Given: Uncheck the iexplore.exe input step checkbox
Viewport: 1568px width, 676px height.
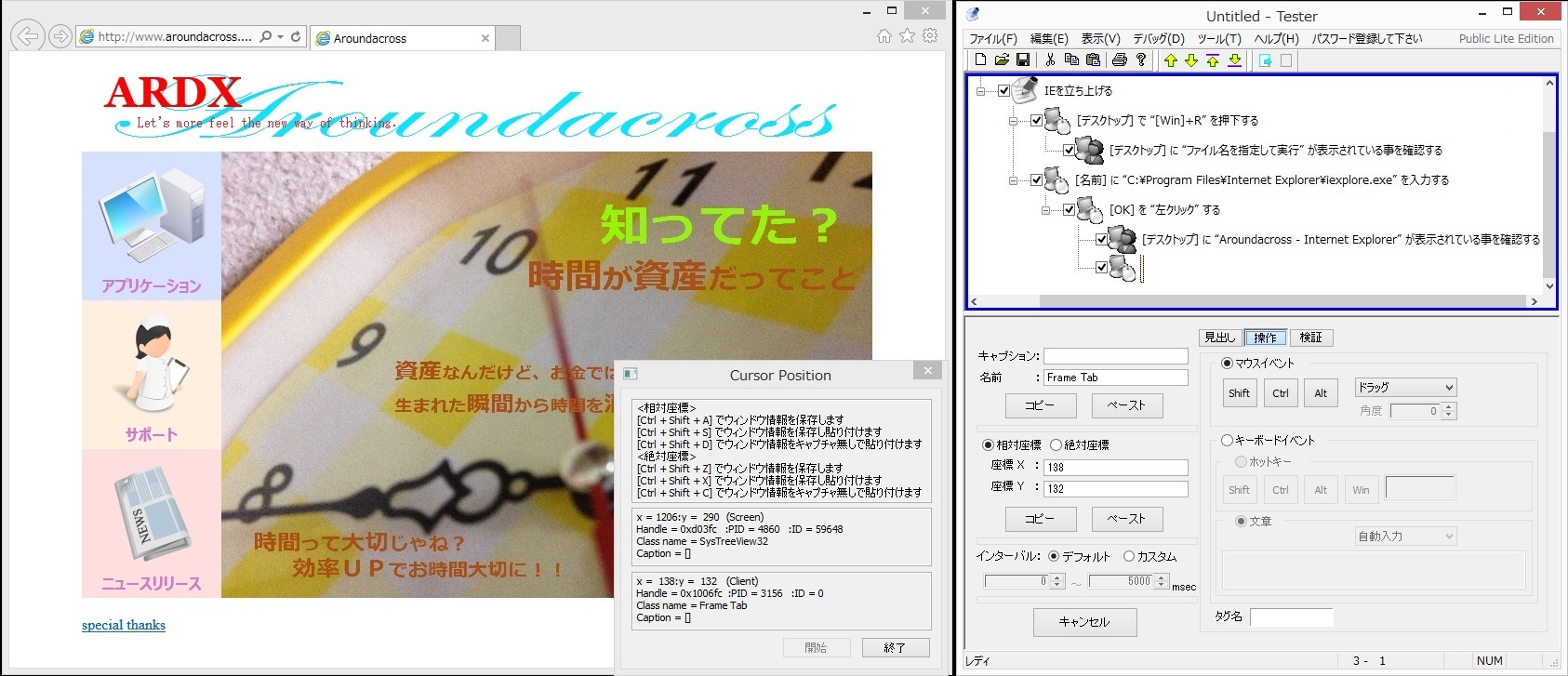Looking at the screenshot, I should tap(1036, 180).
